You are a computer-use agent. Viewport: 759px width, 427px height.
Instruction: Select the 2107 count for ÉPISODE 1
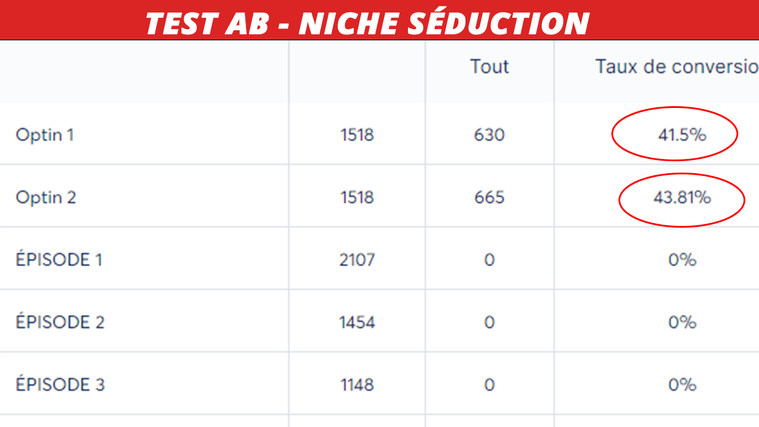357,260
